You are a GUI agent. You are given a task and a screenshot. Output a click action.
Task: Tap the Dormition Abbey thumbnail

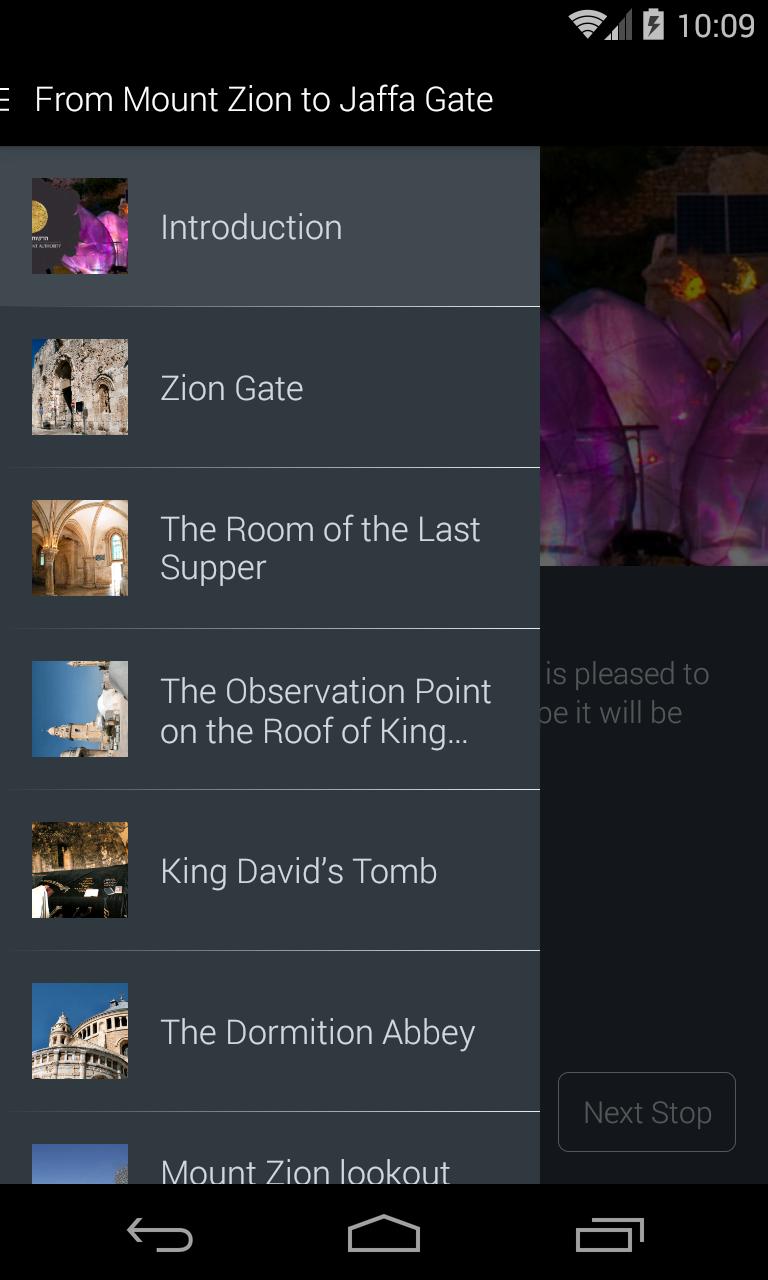click(80, 1031)
